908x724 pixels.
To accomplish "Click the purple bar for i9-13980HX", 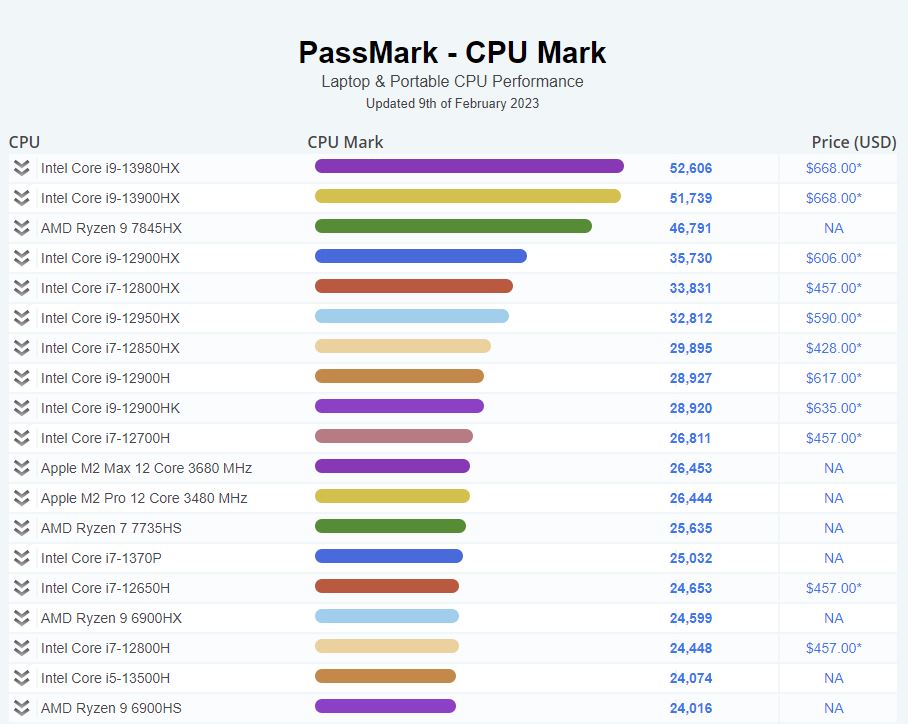I will coord(469,166).
